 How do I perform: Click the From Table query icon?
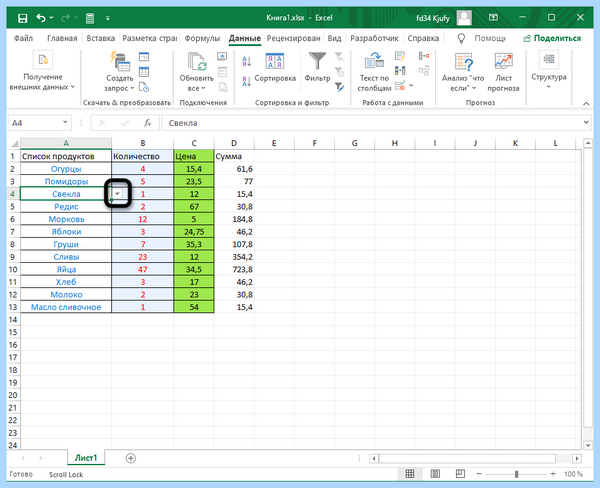coord(144,72)
